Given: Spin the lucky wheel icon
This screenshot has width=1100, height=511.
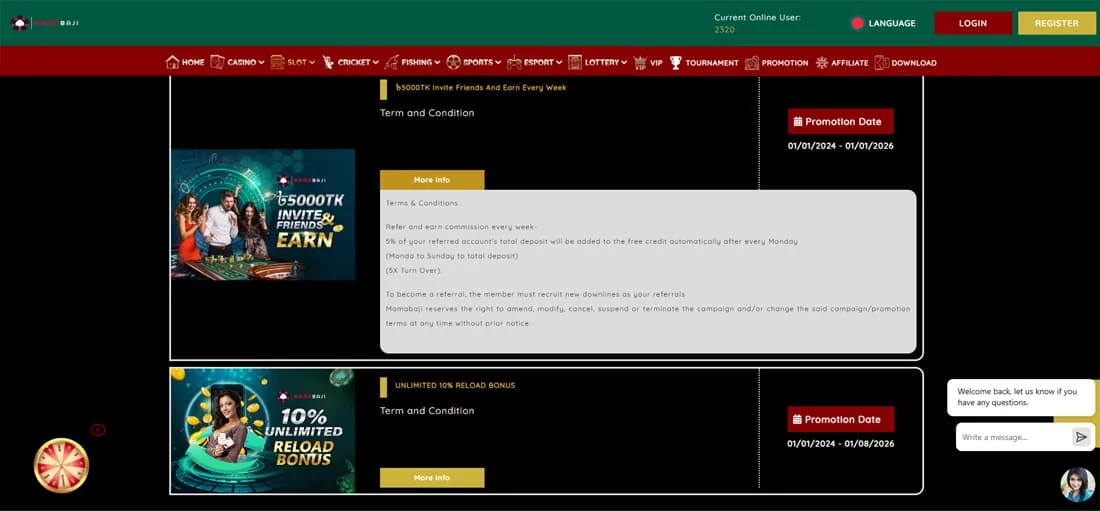Looking at the screenshot, I should 62,465.
